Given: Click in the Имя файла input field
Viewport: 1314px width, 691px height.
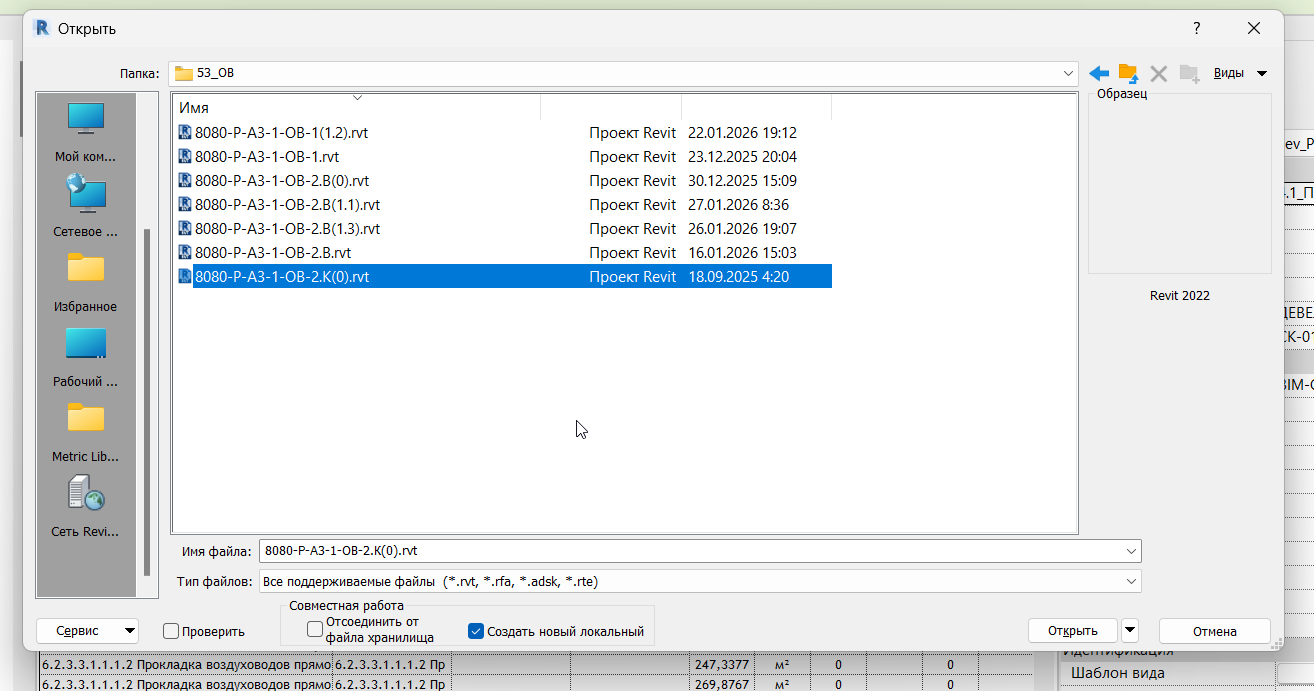Looking at the screenshot, I should coord(690,551).
